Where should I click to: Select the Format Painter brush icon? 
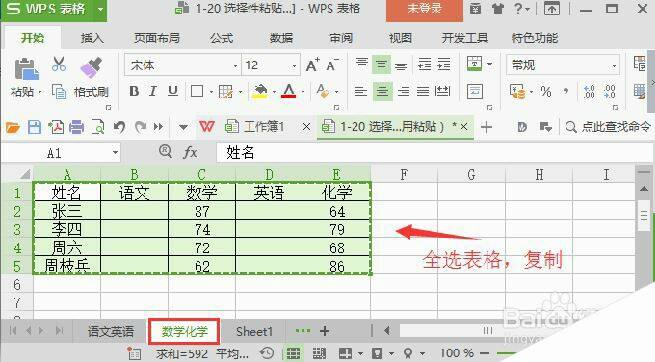tap(91, 68)
